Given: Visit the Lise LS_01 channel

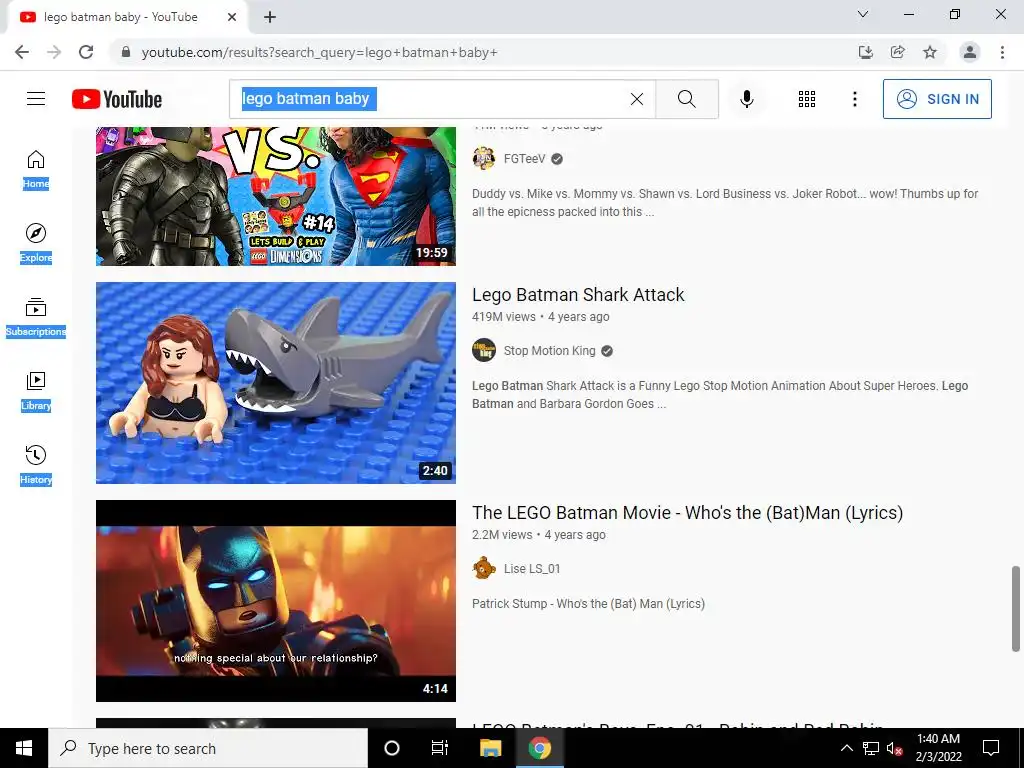Looking at the screenshot, I should pos(532,569).
